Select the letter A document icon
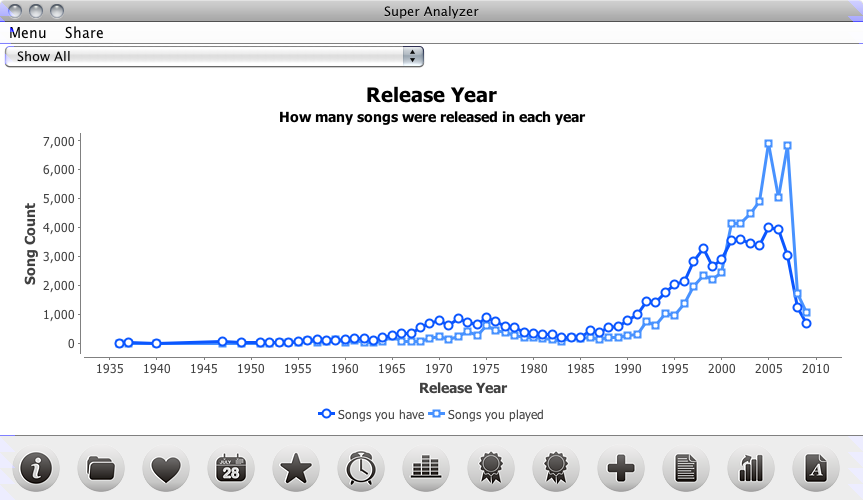The height and width of the screenshot is (500, 863). (x=815, y=469)
